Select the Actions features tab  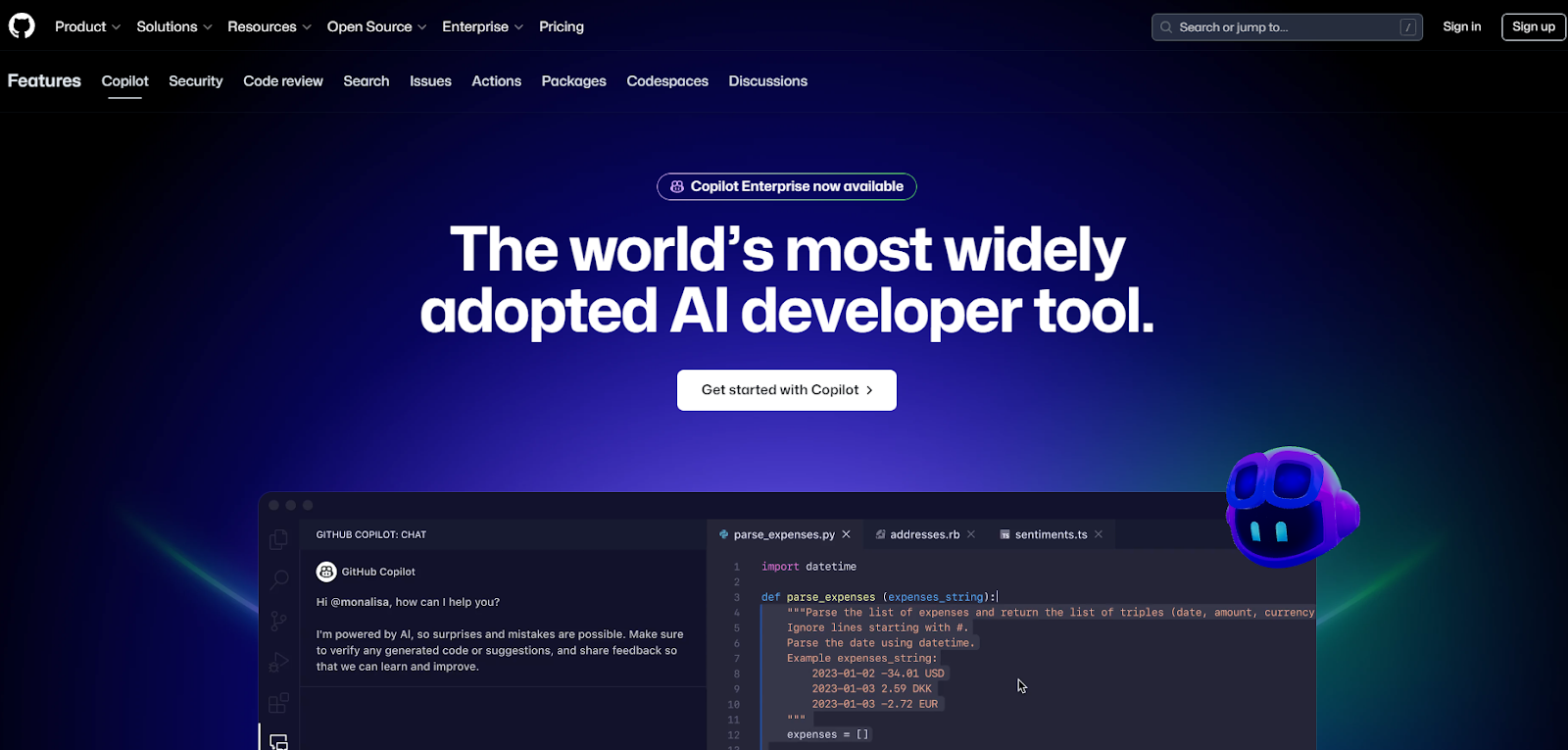(x=497, y=81)
